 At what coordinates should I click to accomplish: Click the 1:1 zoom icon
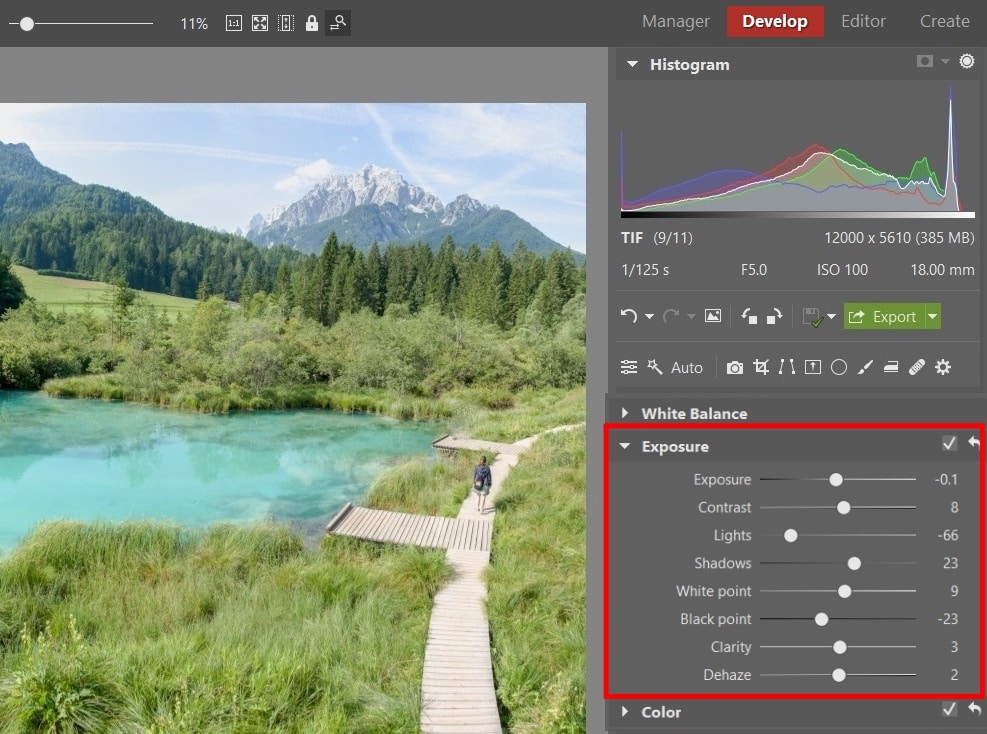[234, 22]
